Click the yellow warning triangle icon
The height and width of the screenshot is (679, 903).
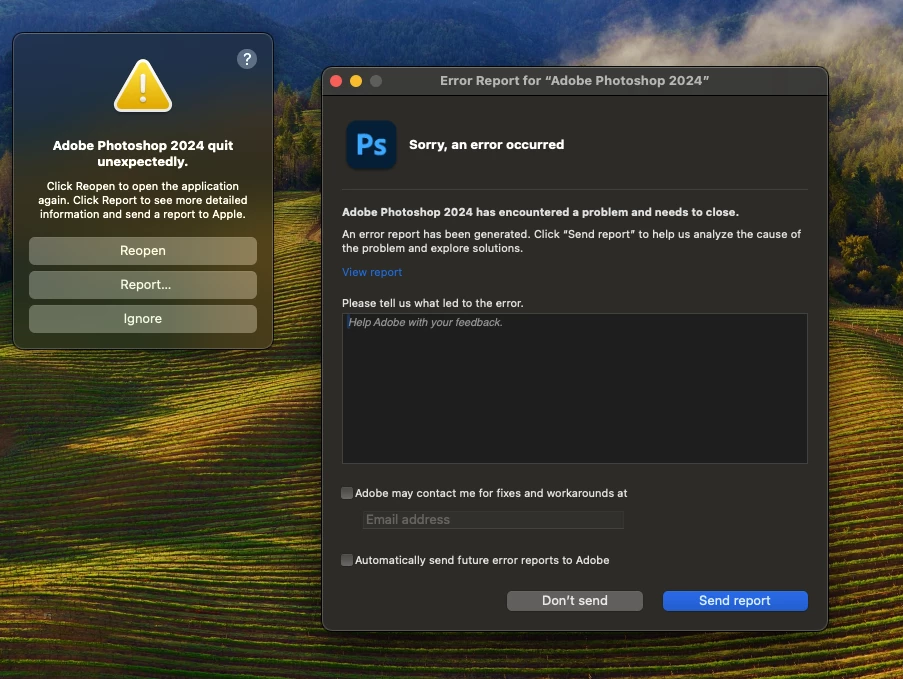click(143, 86)
